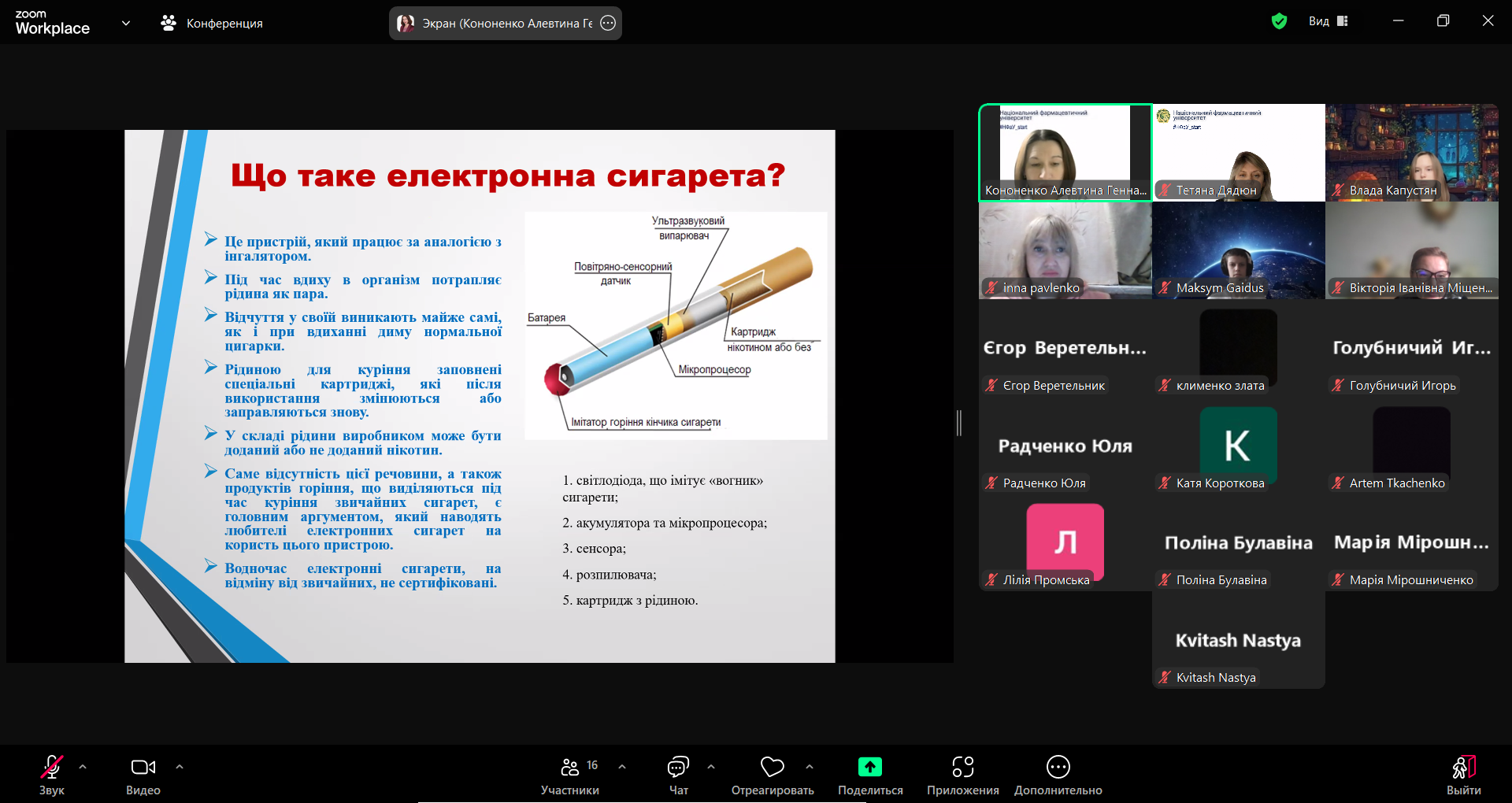This screenshot has width=1512, height=803.
Task: Start screen sharing with Поделиться
Action: 870,775
